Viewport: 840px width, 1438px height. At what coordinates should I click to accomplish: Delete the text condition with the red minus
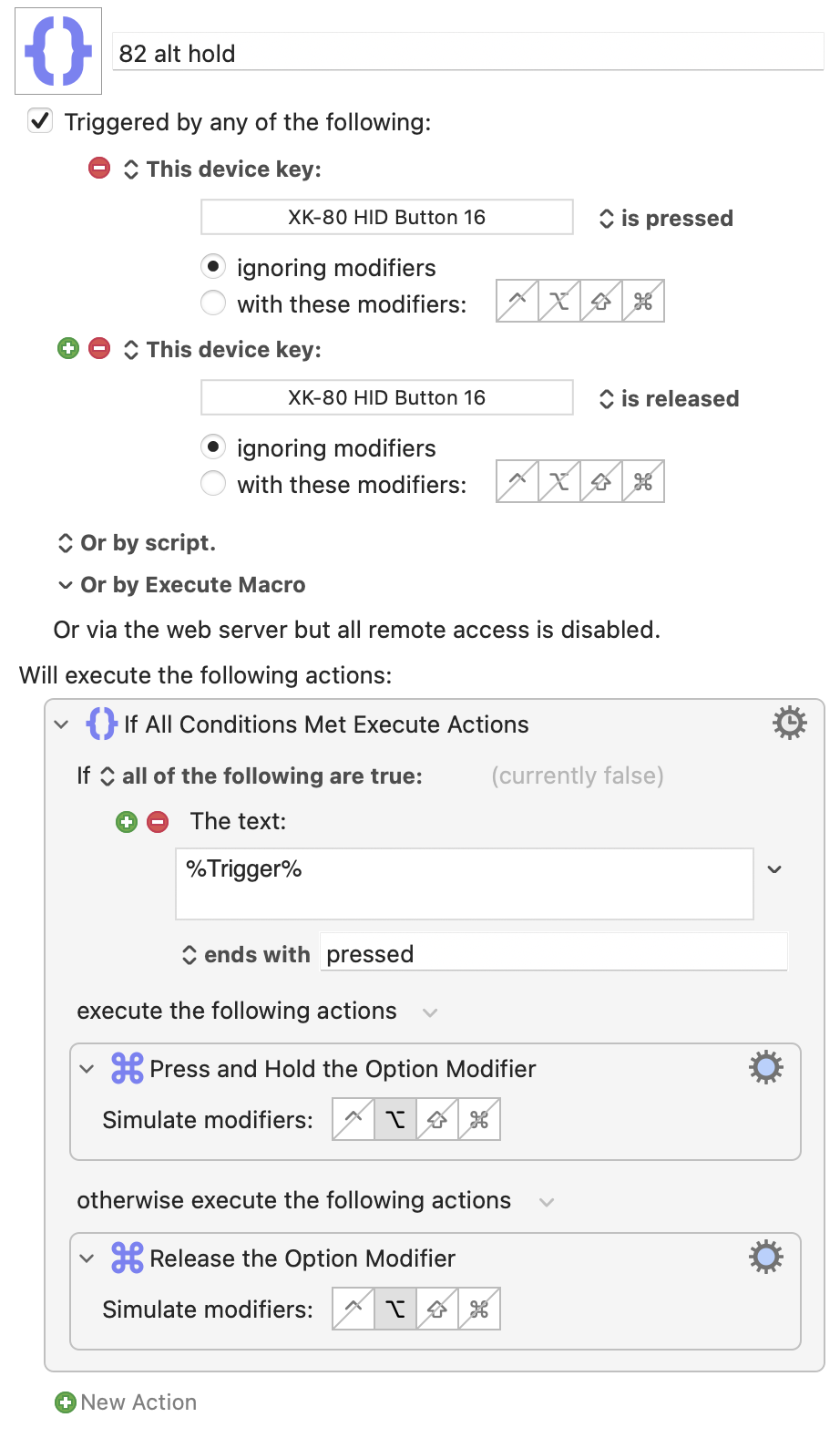(x=158, y=822)
